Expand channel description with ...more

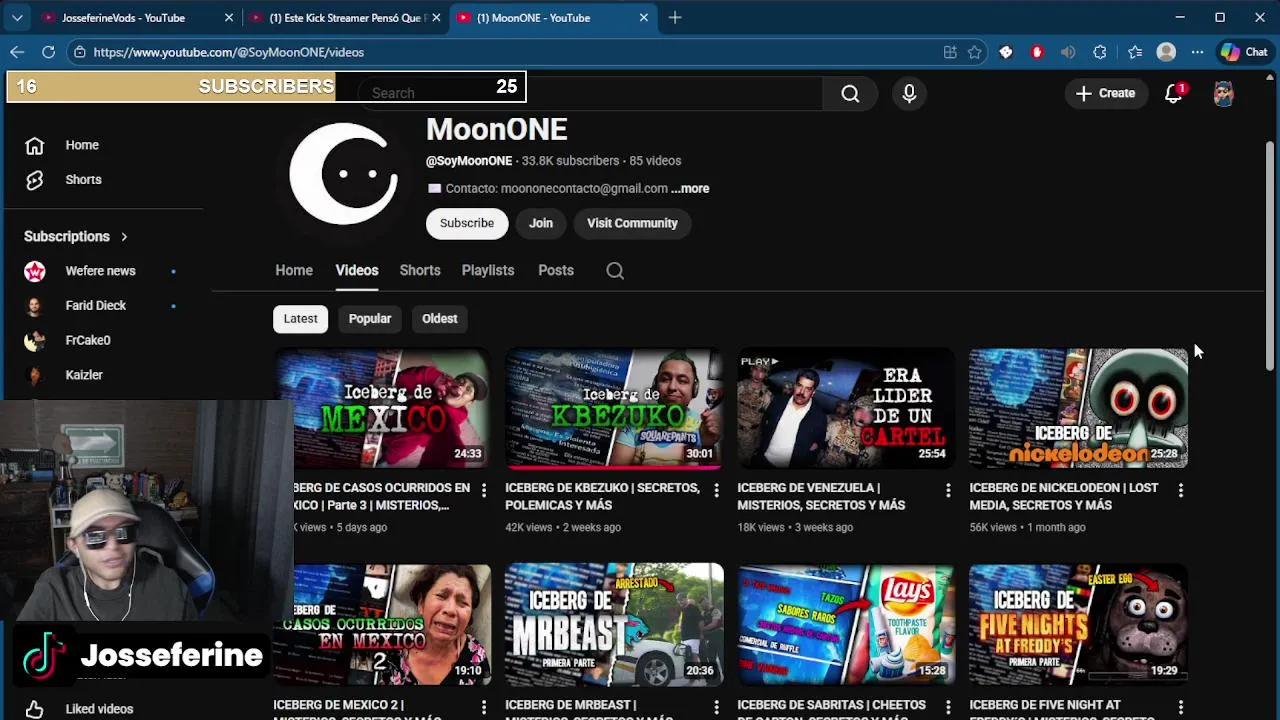tap(690, 188)
